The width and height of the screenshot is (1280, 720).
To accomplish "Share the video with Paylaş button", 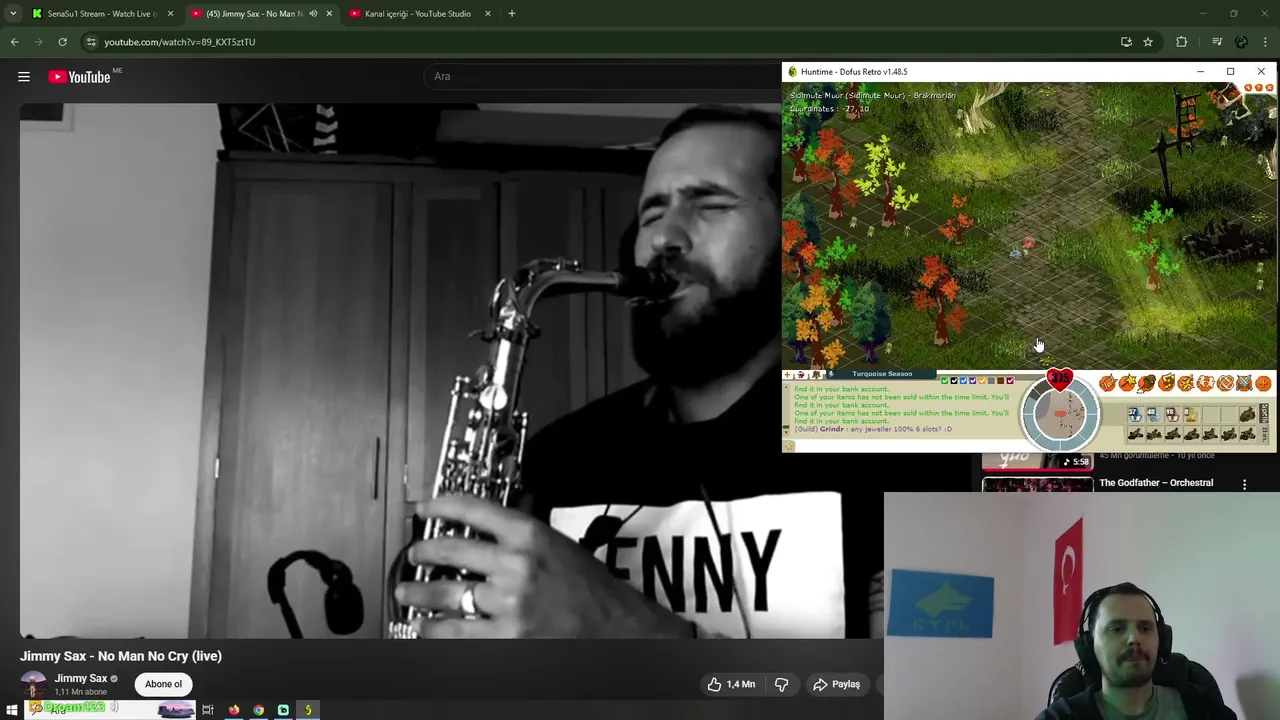I will pyautogui.click(x=837, y=684).
